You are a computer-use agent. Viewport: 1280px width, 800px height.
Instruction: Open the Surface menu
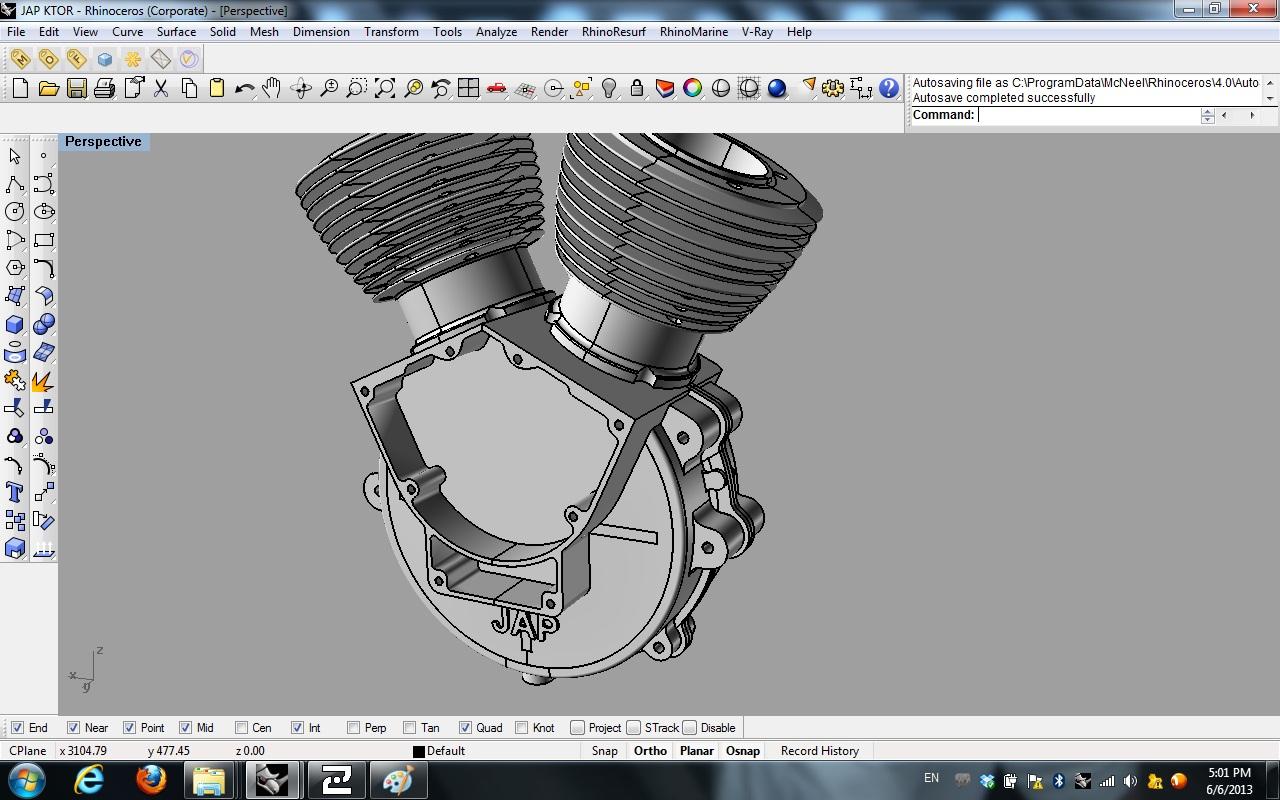[x=176, y=32]
